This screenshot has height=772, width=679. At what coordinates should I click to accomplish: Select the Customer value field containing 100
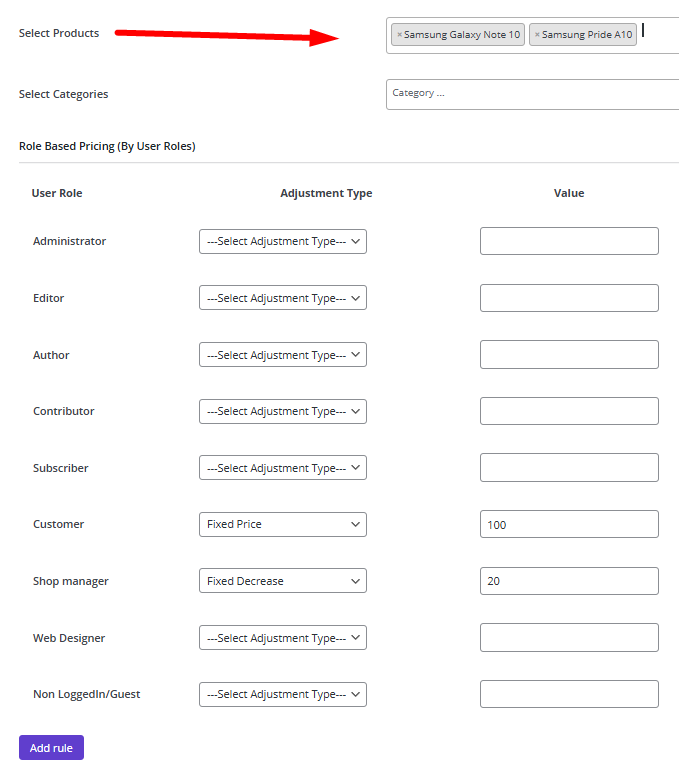pyautogui.click(x=569, y=524)
